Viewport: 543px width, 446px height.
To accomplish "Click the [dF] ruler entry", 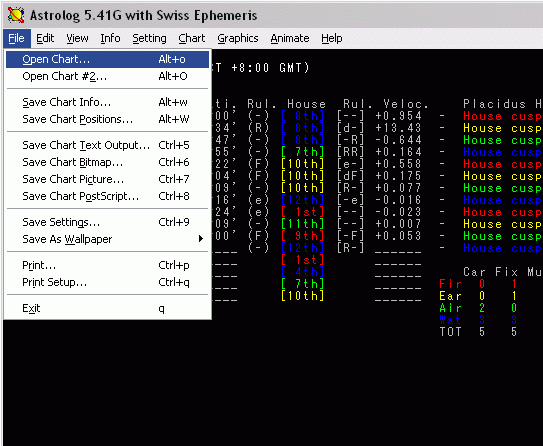I will pos(350,176).
